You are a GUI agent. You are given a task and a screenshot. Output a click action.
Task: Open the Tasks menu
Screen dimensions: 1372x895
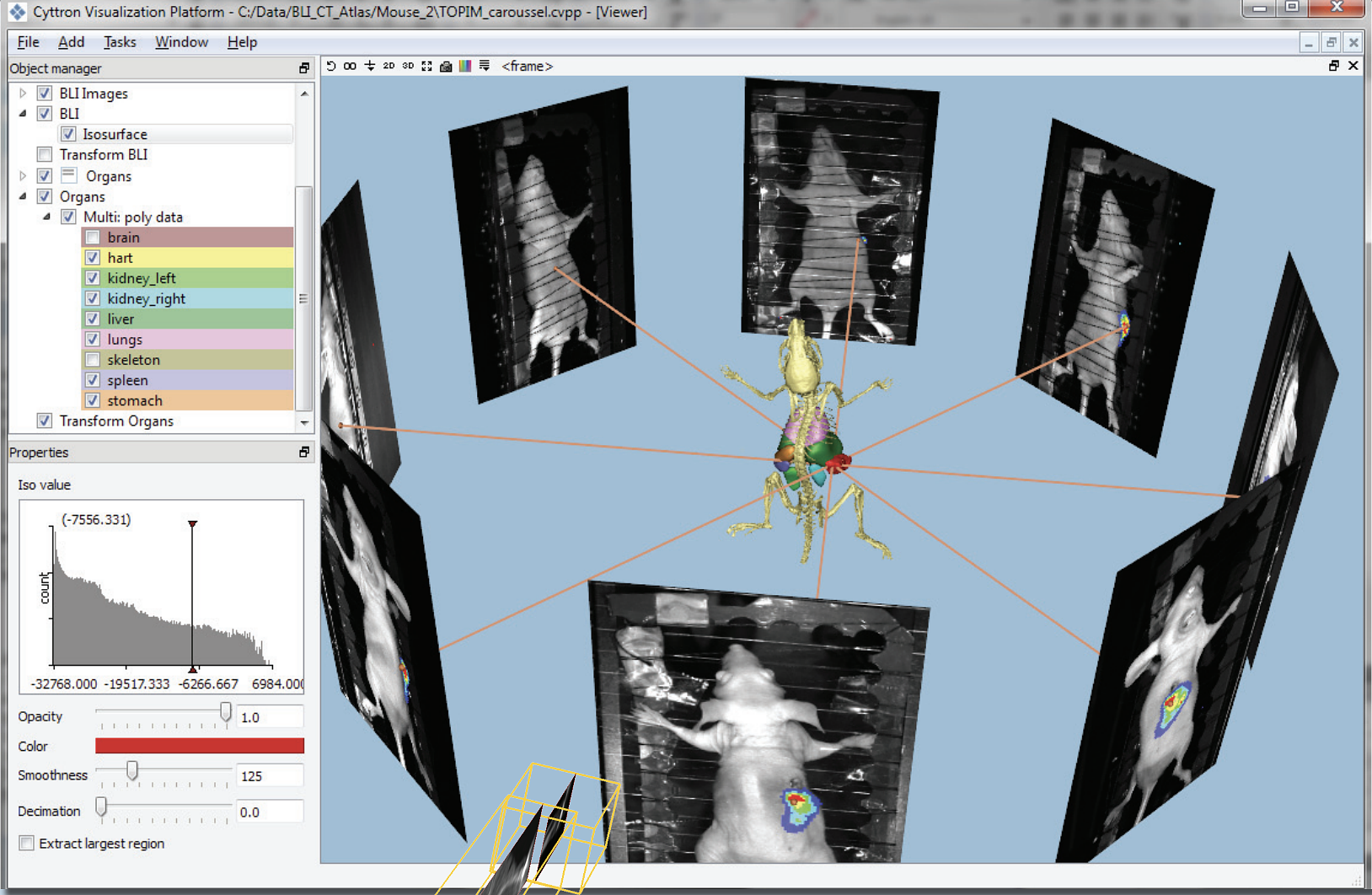tap(120, 42)
